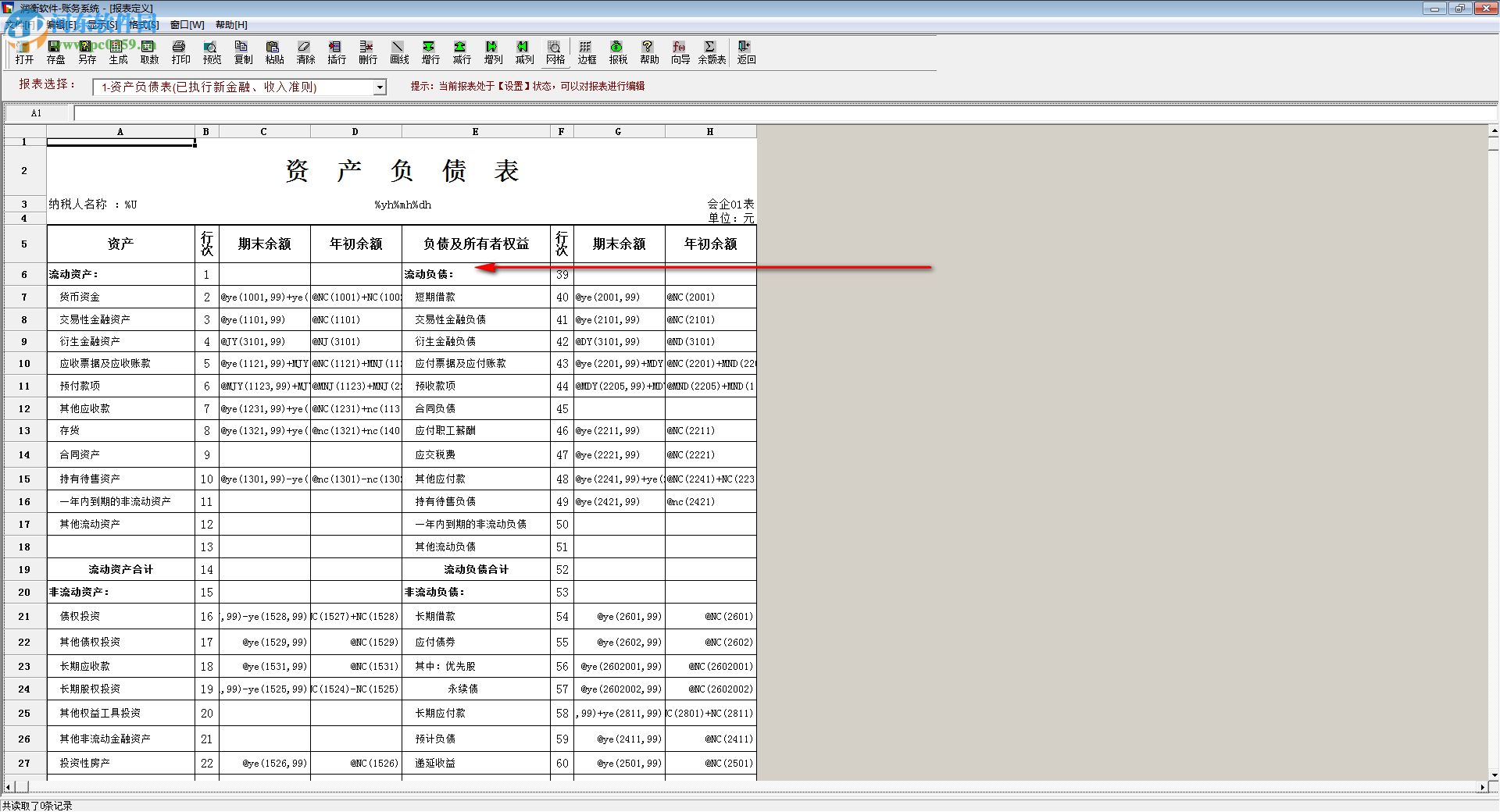Open the 编辑[E] menu
This screenshot has height=812, width=1500.
[62, 24]
